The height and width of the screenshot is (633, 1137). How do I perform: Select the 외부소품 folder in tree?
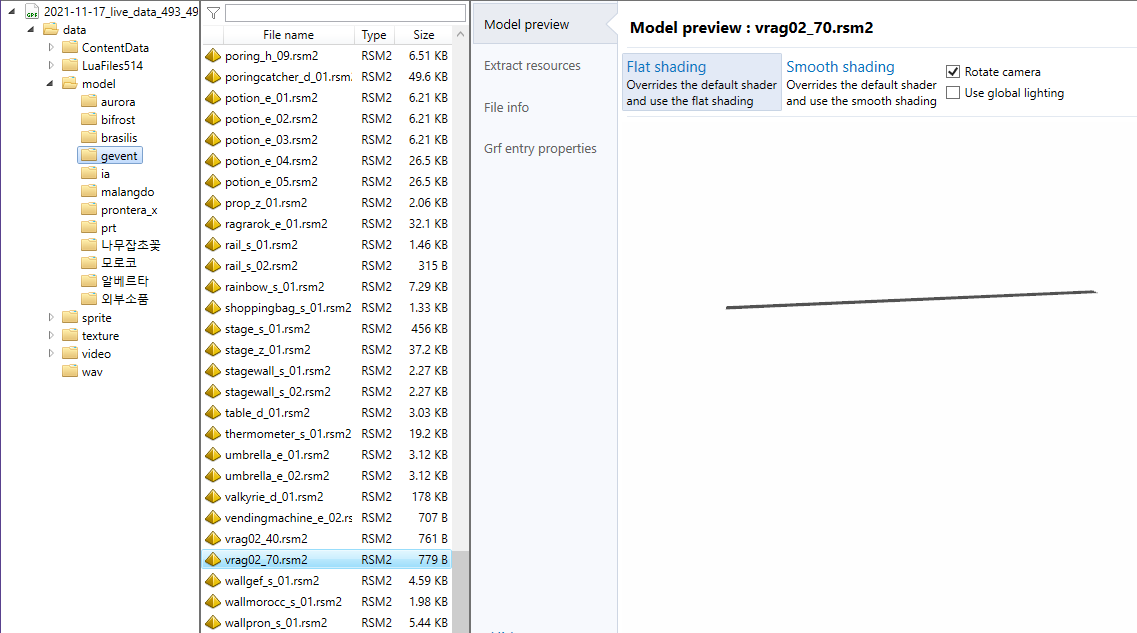tap(124, 299)
